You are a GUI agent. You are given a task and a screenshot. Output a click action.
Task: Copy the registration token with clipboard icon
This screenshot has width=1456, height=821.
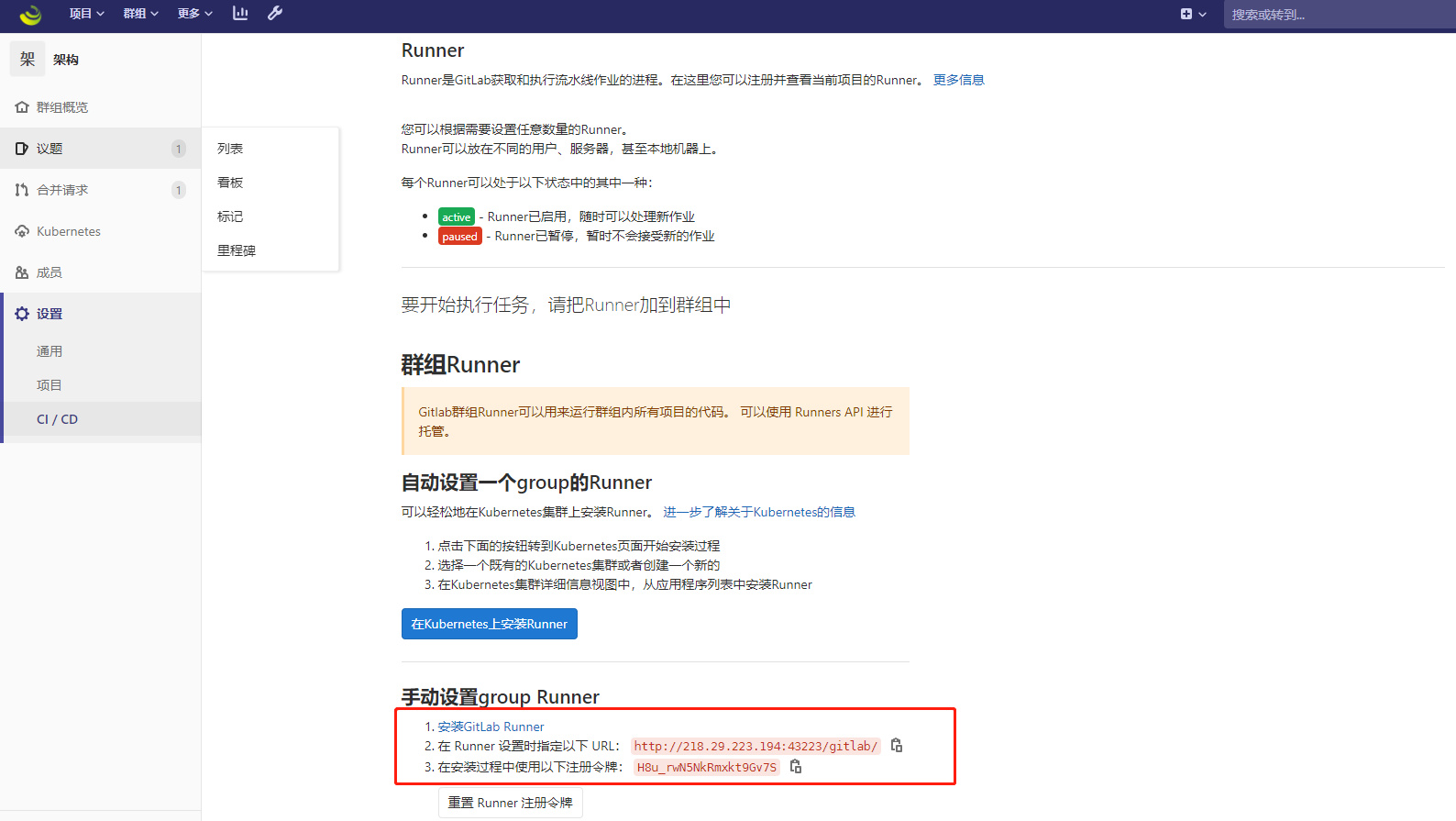click(796, 767)
